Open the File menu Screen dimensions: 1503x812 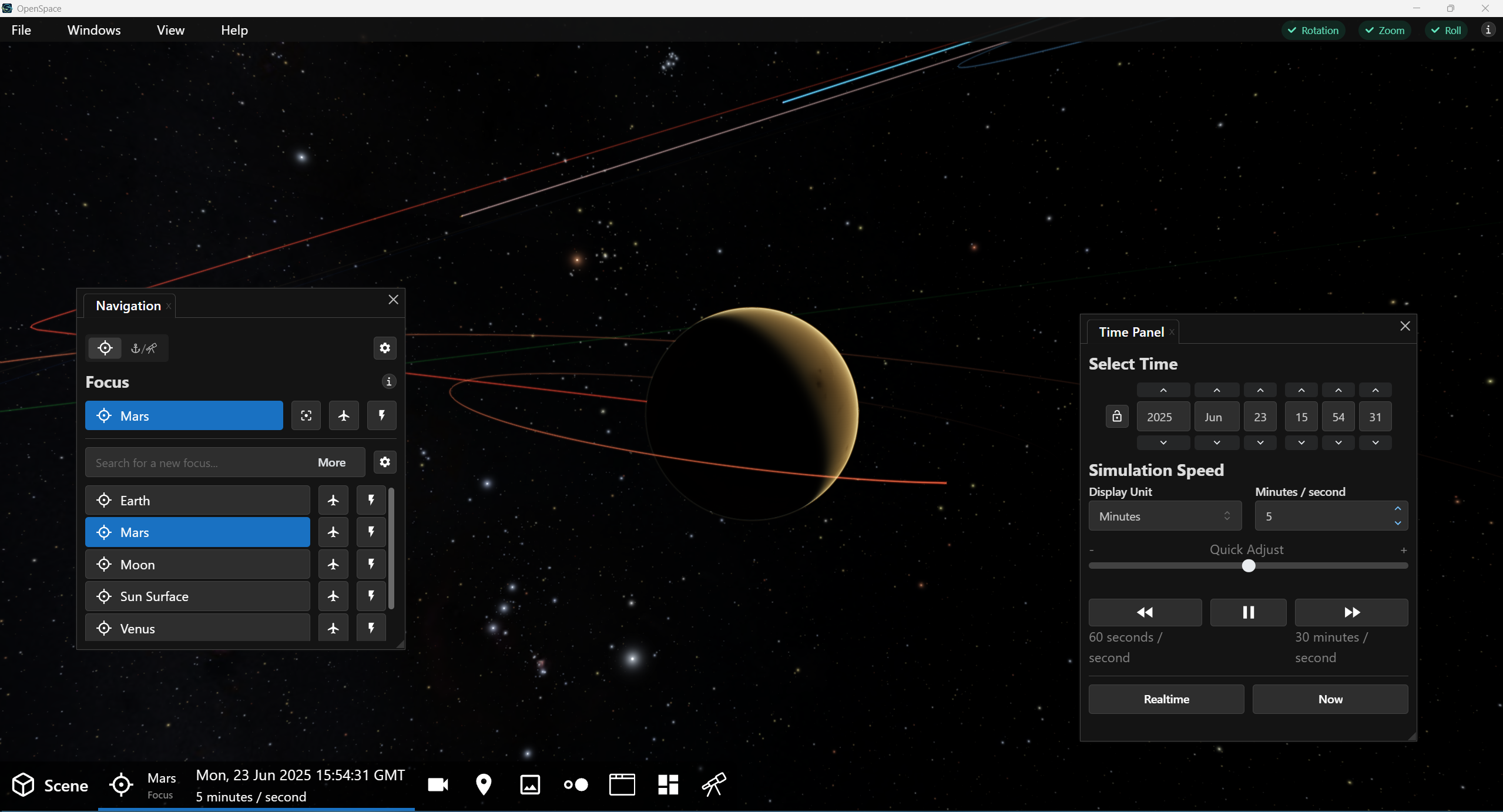point(21,30)
